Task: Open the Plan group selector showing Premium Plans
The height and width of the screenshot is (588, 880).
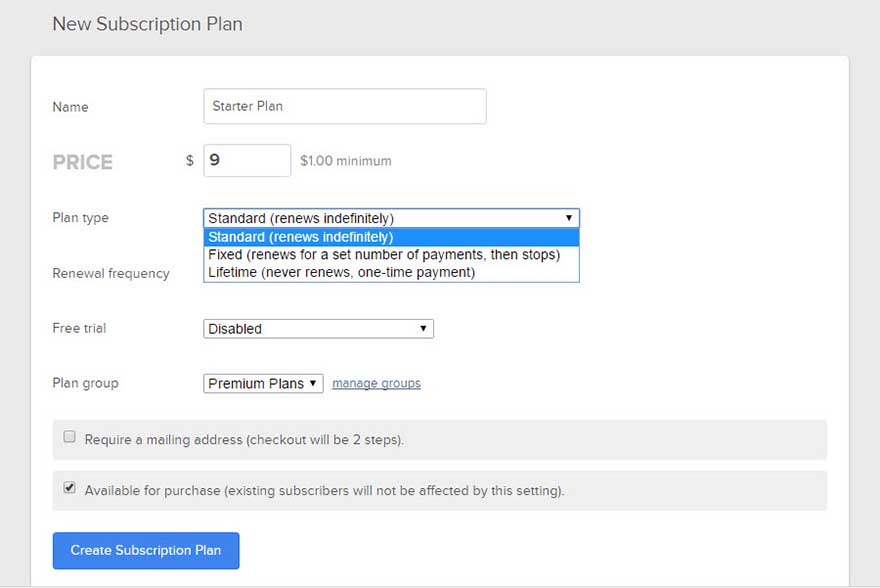Action: (263, 383)
